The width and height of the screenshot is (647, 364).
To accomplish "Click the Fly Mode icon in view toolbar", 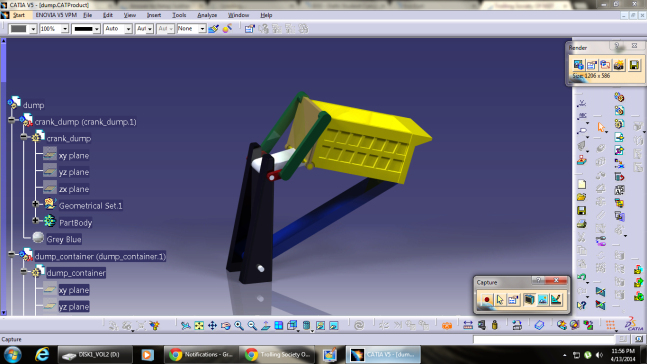I will tap(186, 326).
